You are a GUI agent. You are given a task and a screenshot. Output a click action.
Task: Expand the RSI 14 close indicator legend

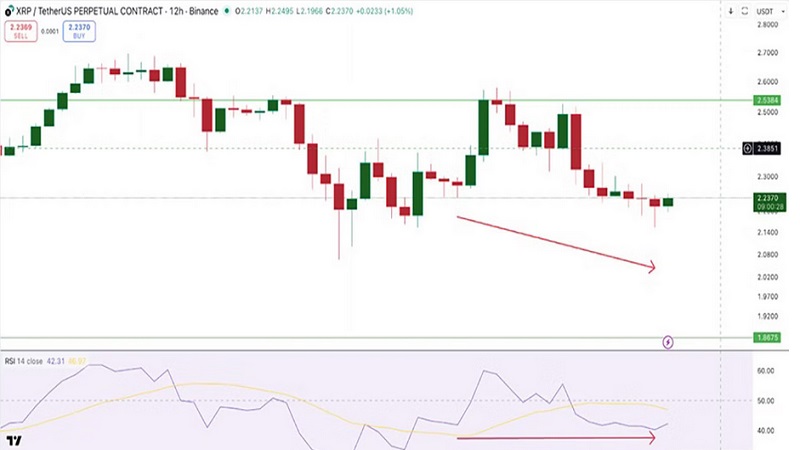tap(28, 361)
